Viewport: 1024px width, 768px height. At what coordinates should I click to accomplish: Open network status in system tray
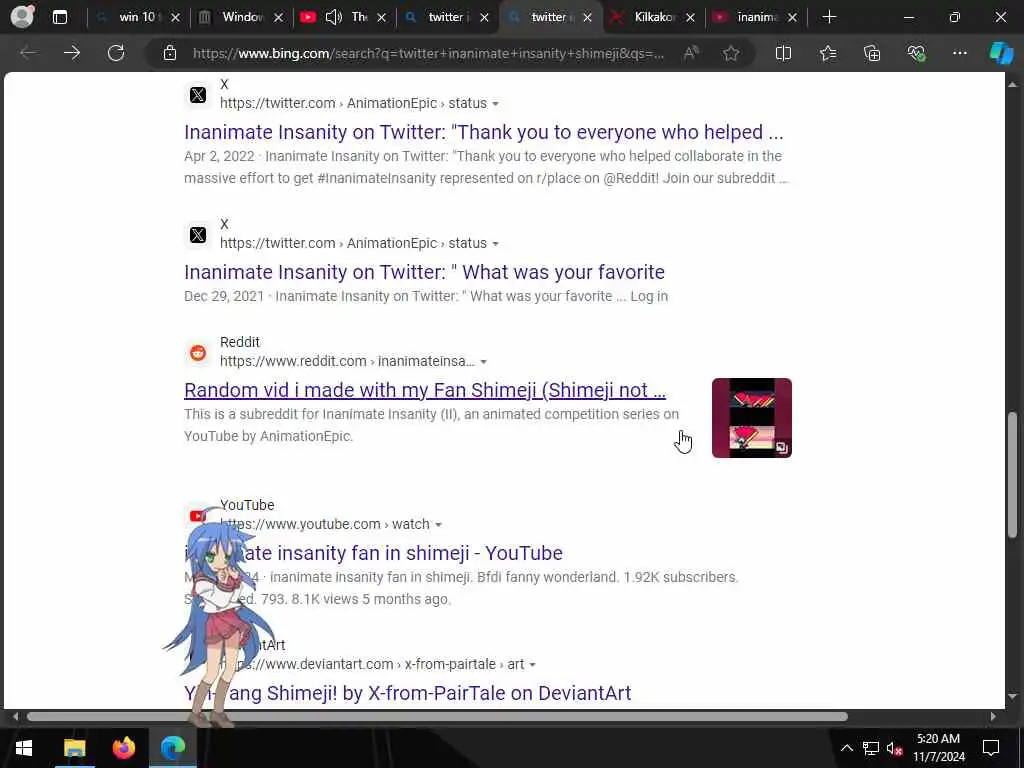pyautogui.click(x=871, y=748)
